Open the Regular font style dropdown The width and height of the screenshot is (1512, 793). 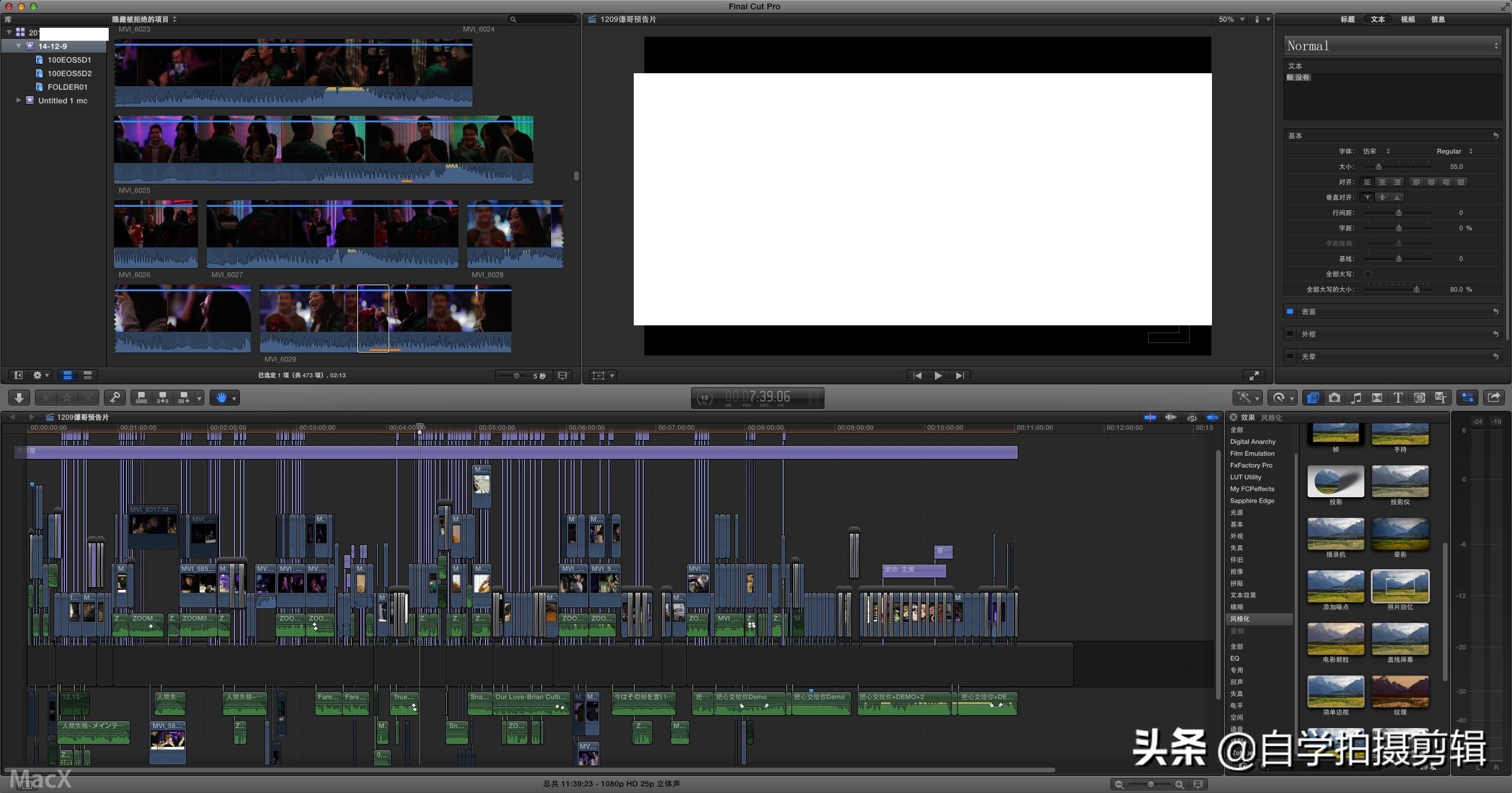(1454, 151)
